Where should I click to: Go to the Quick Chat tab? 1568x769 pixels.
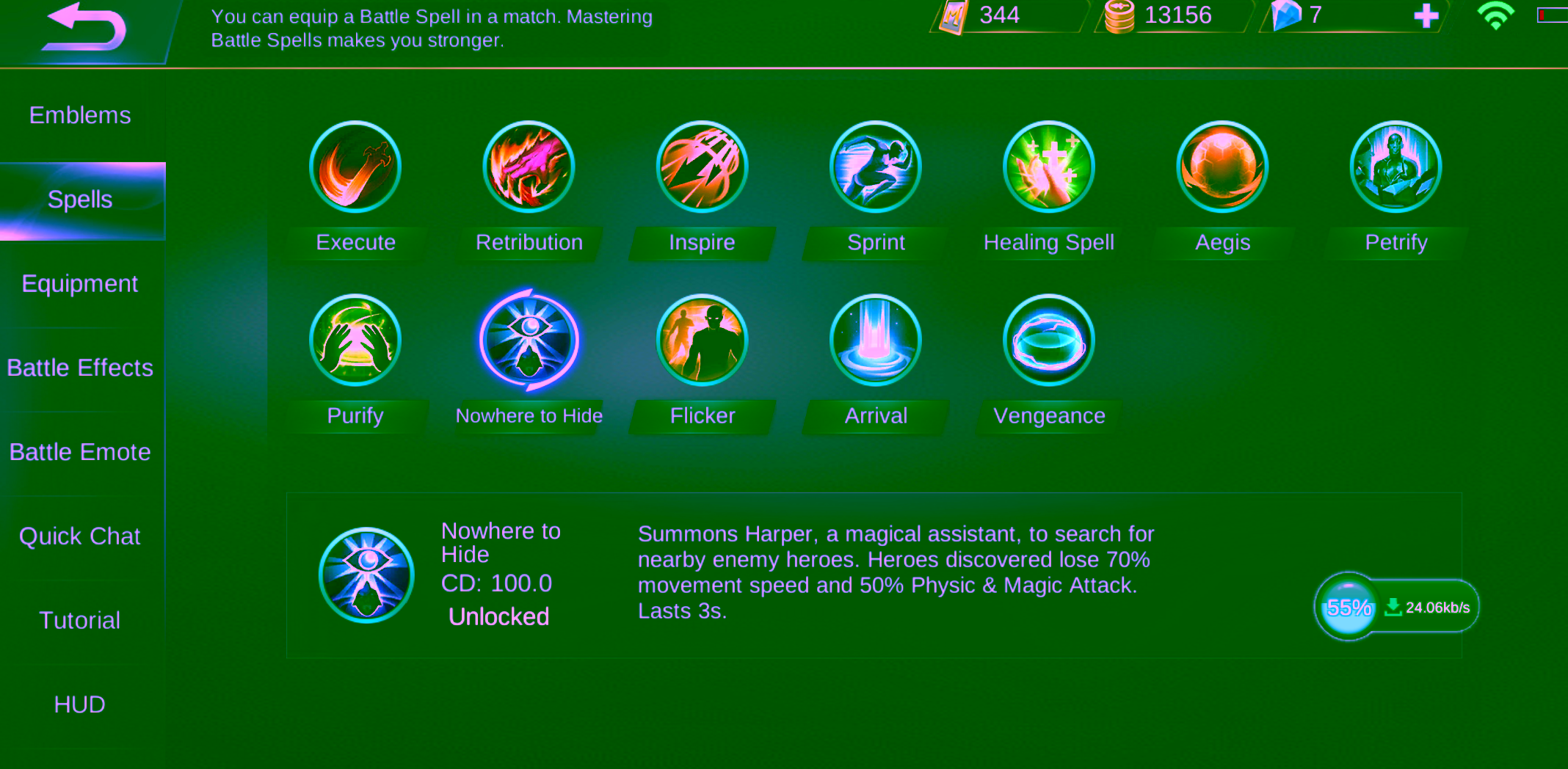click(80, 536)
